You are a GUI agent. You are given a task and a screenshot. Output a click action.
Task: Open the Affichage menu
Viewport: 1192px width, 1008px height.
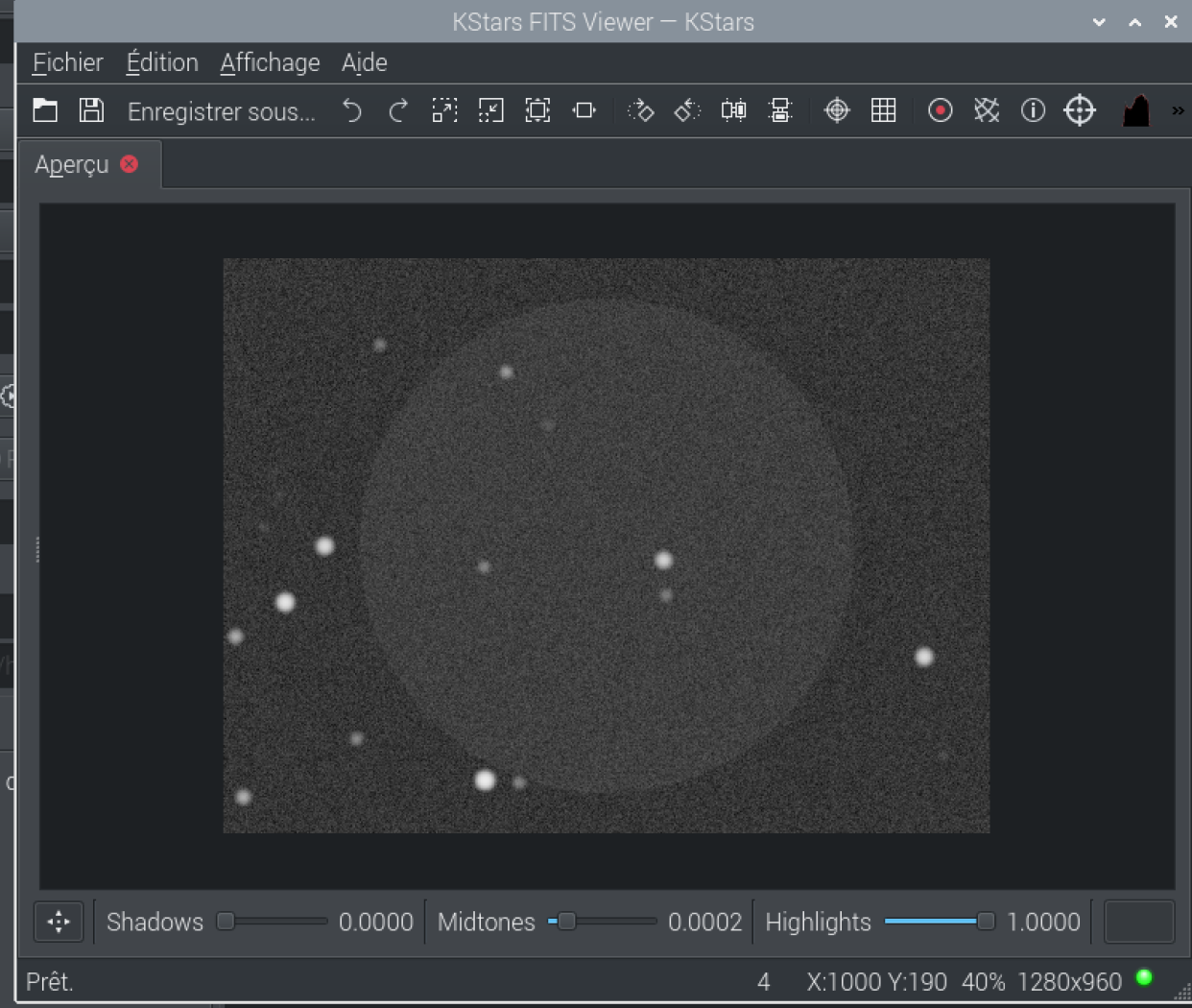[x=270, y=62]
